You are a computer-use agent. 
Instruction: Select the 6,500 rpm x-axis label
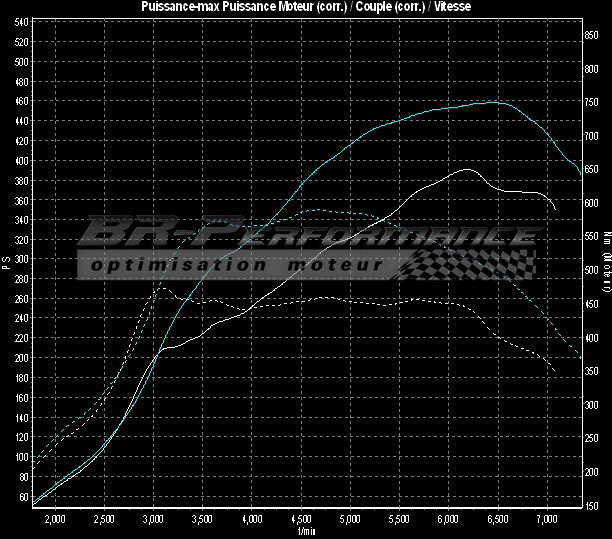(x=497, y=519)
